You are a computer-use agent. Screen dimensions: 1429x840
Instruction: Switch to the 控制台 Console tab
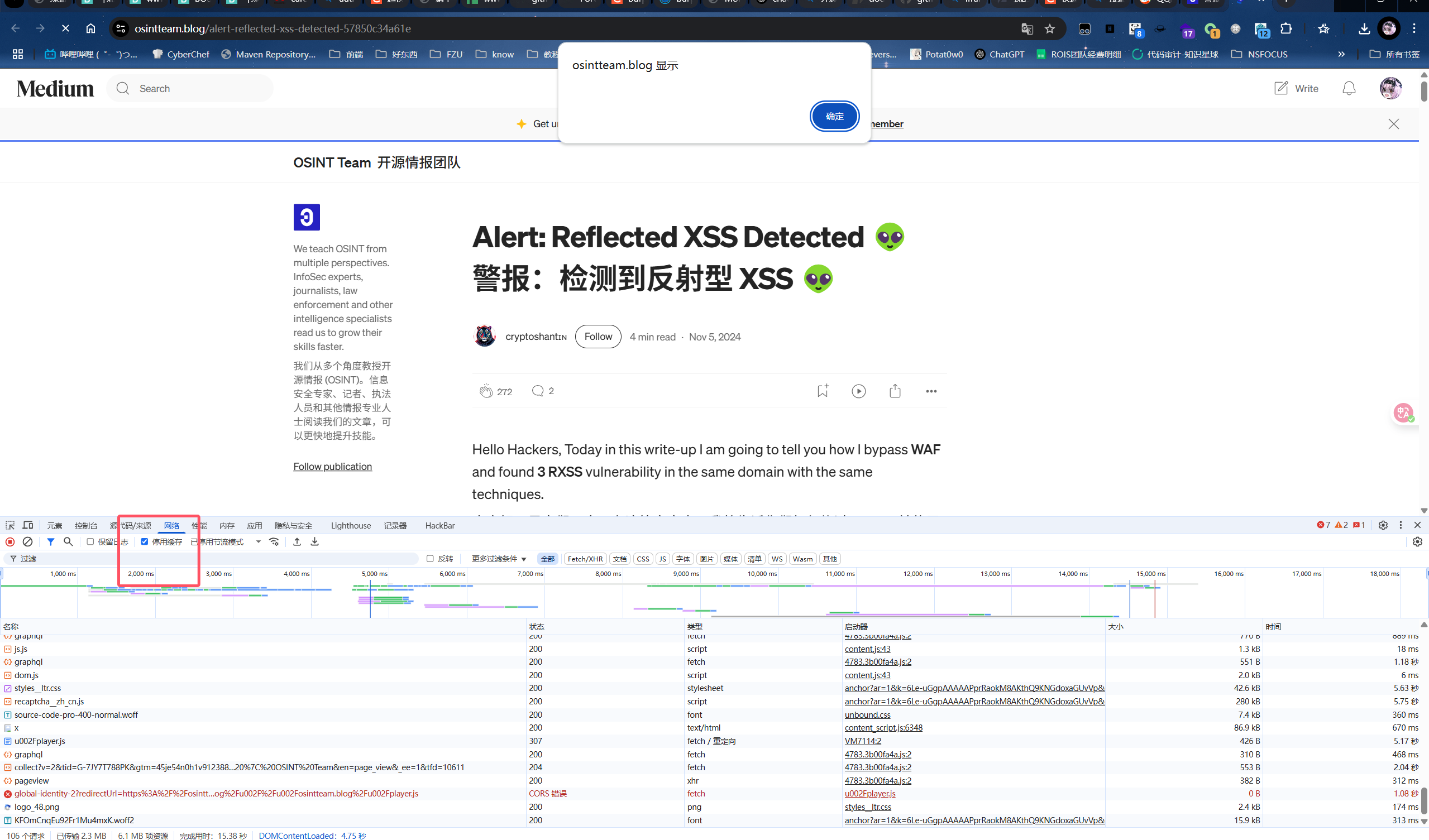[x=86, y=526]
